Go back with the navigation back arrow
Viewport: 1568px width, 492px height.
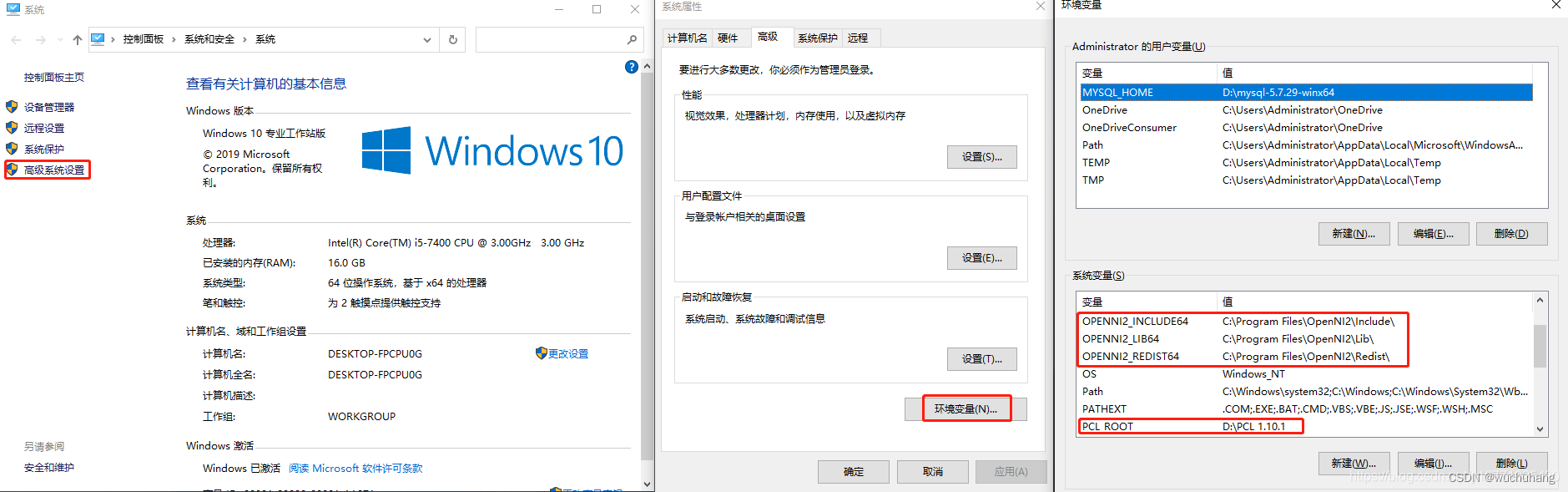17,39
